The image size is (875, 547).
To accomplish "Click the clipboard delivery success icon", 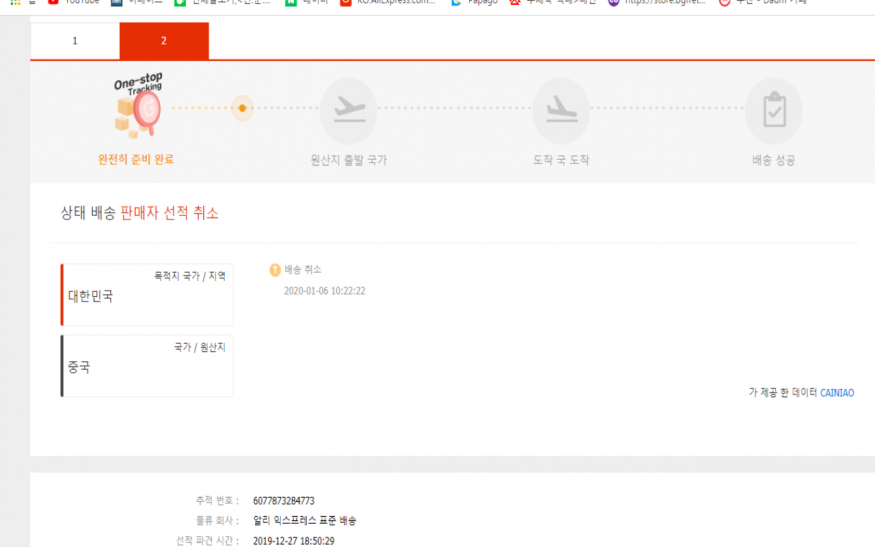I will (774, 111).
